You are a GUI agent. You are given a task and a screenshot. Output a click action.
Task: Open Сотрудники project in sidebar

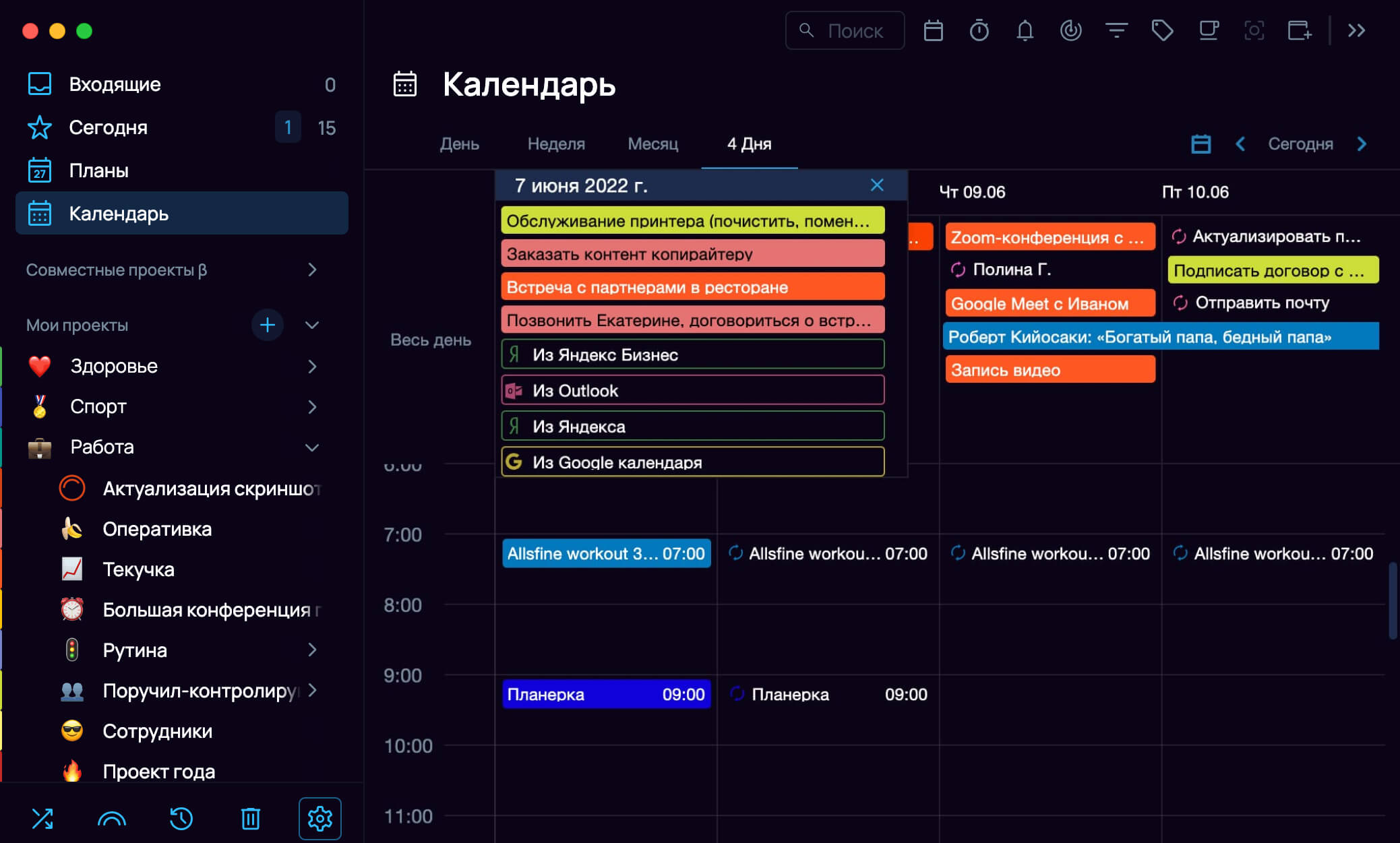pyautogui.click(x=157, y=731)
